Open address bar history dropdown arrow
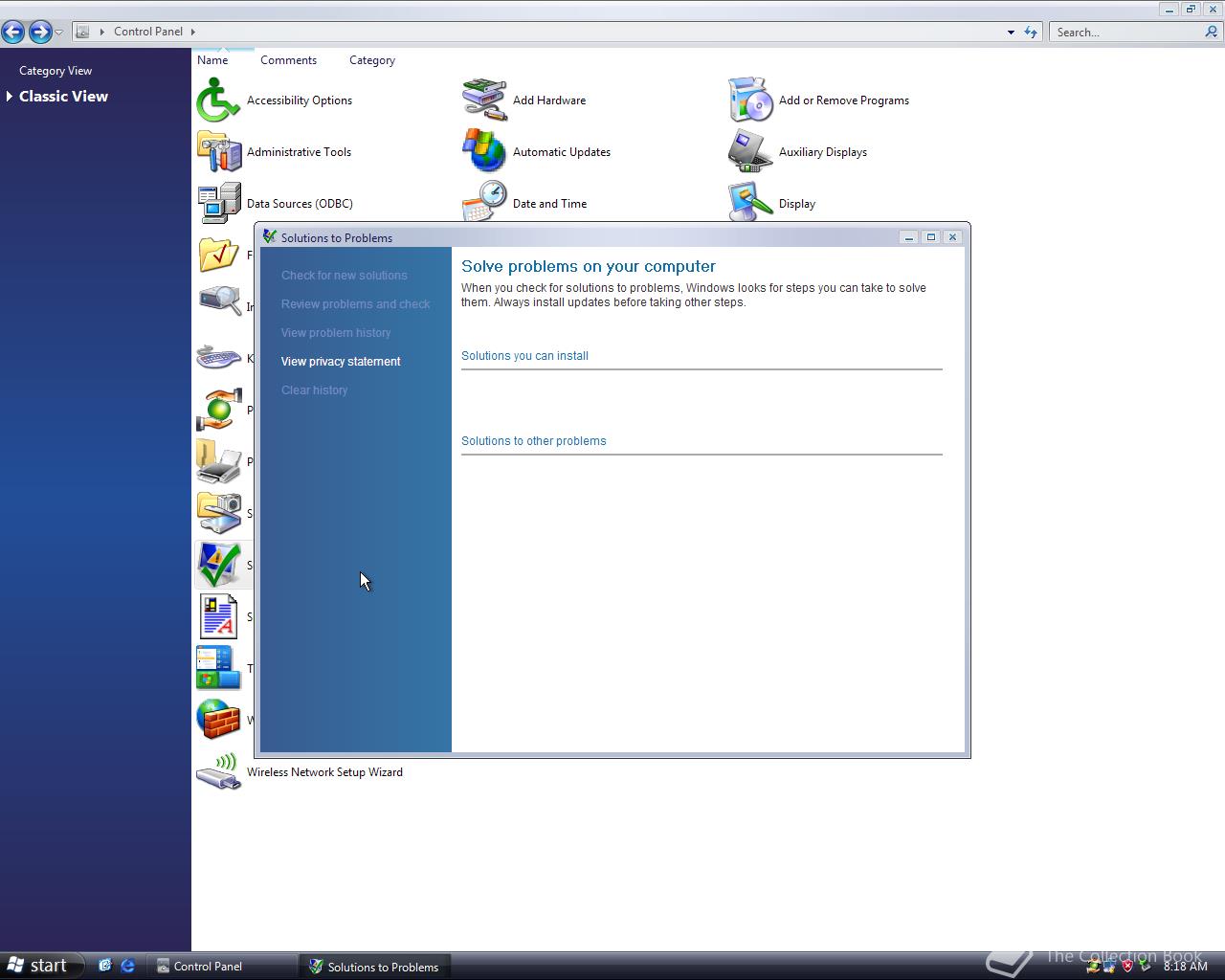The image size is (1225, 980). point(1011,33)
